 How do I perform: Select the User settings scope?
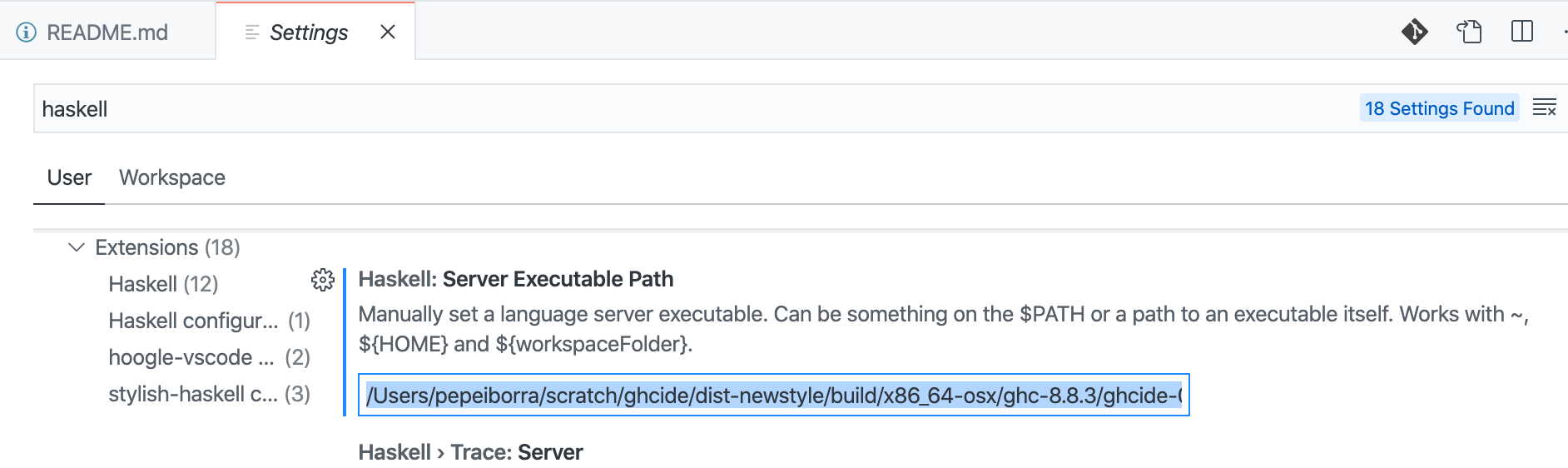click(69, 177)
